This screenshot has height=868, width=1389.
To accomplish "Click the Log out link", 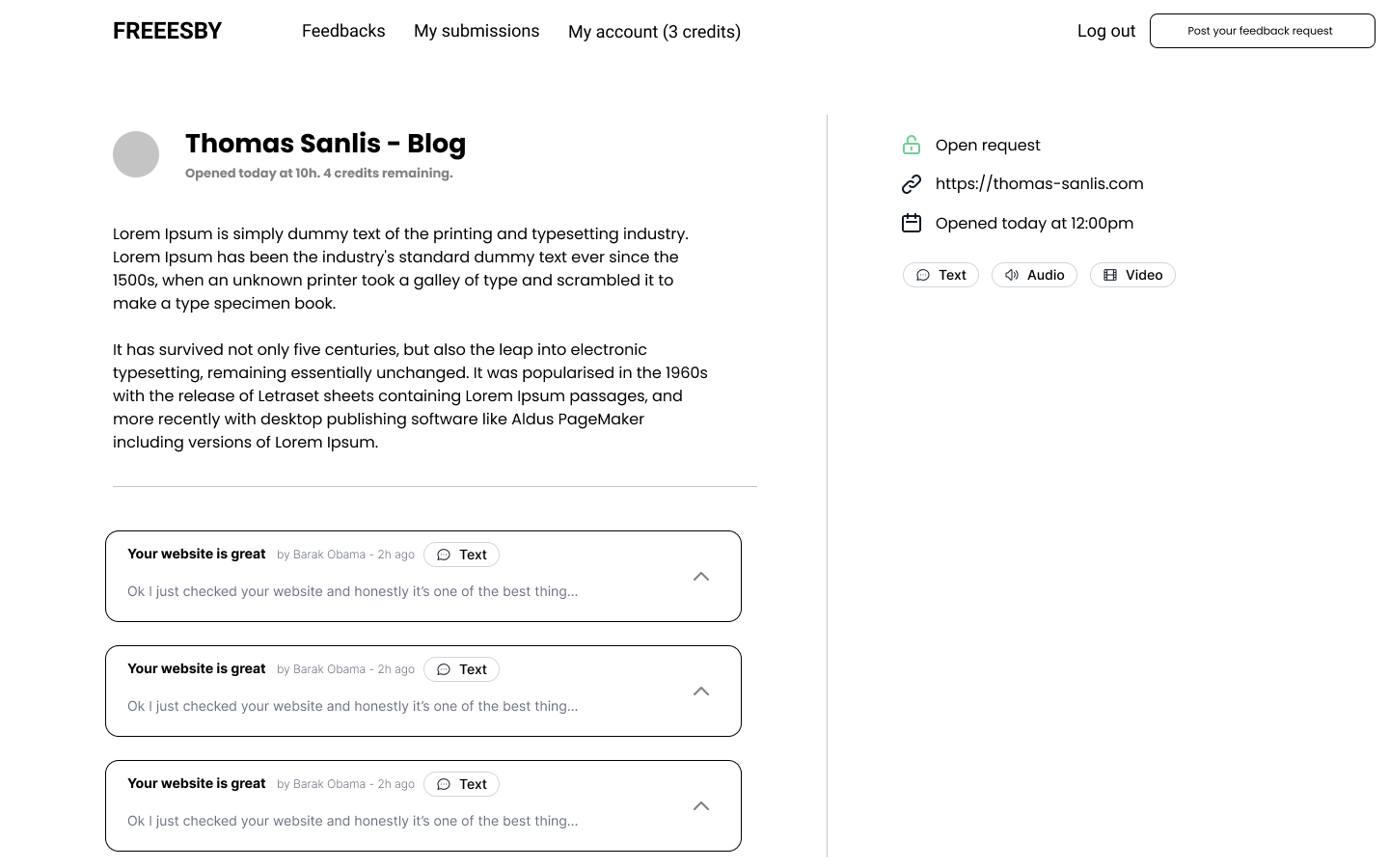I will click(x=1105, y=31).
